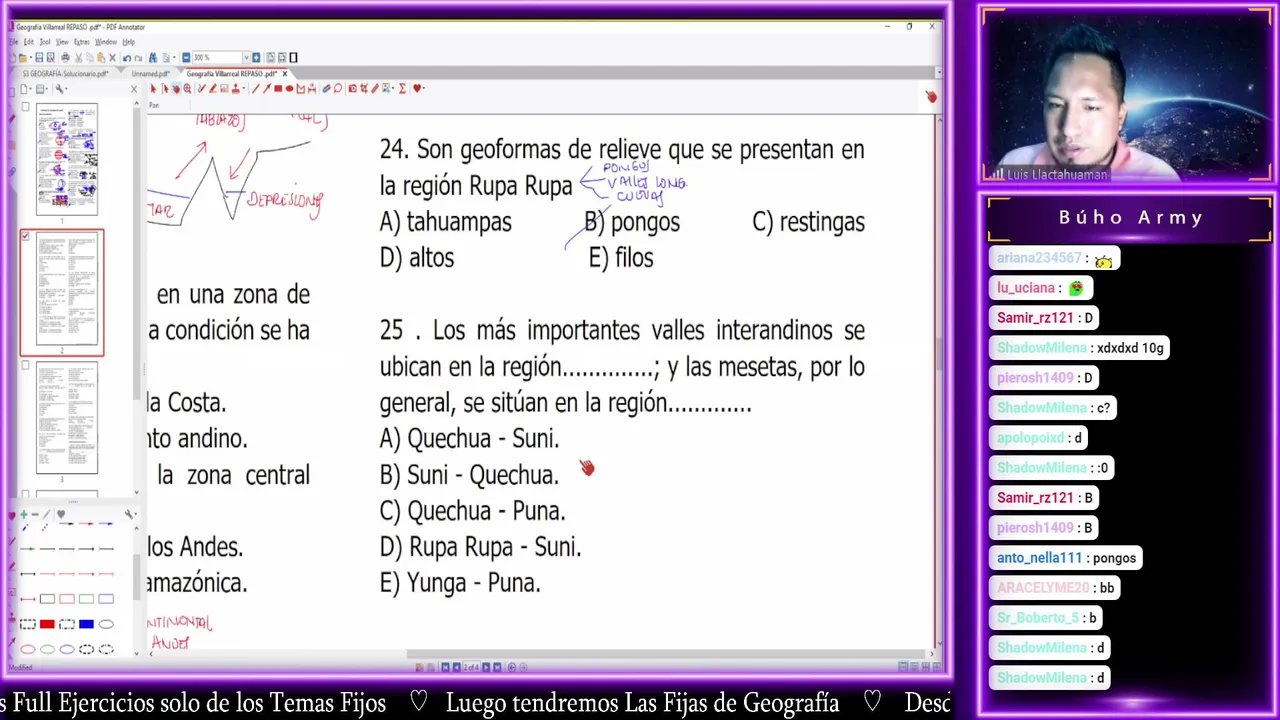Close the page thumbnails sidebar
The height and width of the screenshot is (720, 1280).
point(134,89)
